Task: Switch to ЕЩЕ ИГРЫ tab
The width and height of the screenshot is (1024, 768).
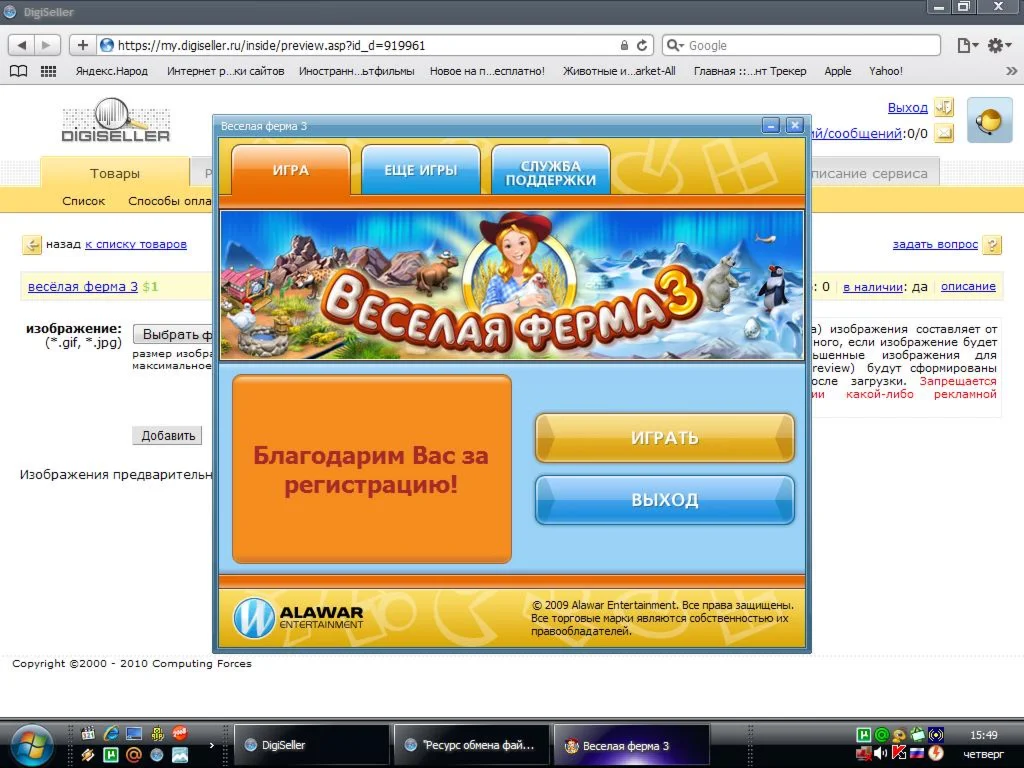Action: (421, 170)
